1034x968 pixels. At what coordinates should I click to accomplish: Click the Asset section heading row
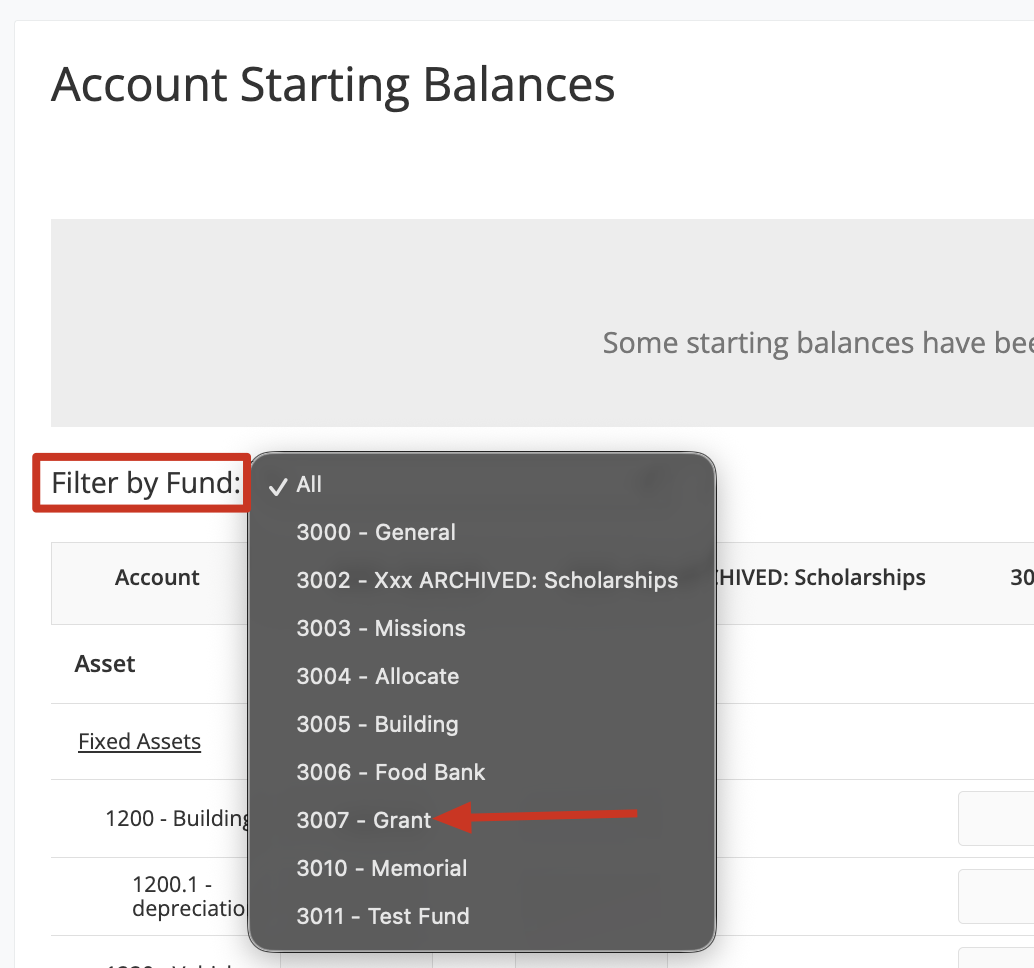coord(105,664)
